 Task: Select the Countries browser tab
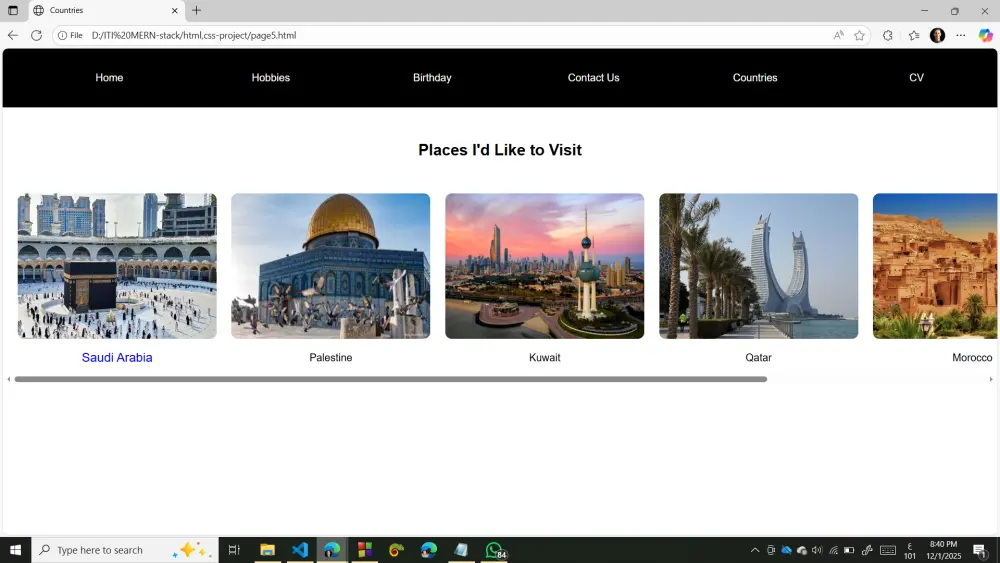point(107,10)
